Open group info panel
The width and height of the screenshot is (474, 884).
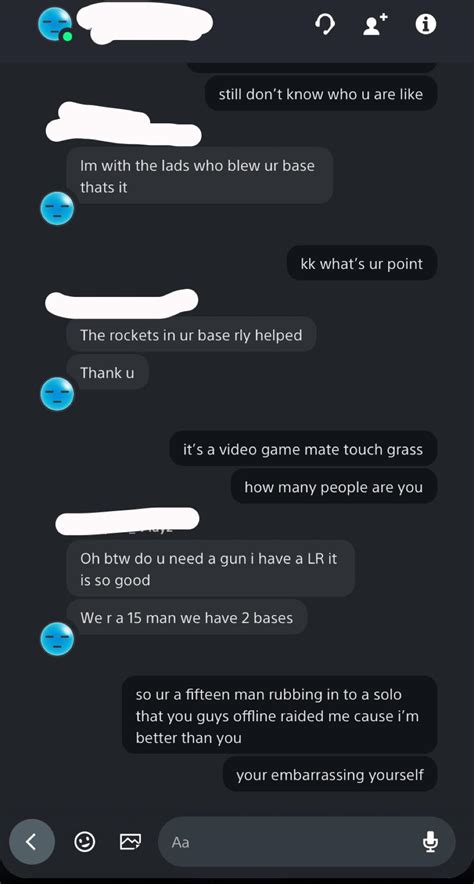pyautogui.click(x=426, y=24)
